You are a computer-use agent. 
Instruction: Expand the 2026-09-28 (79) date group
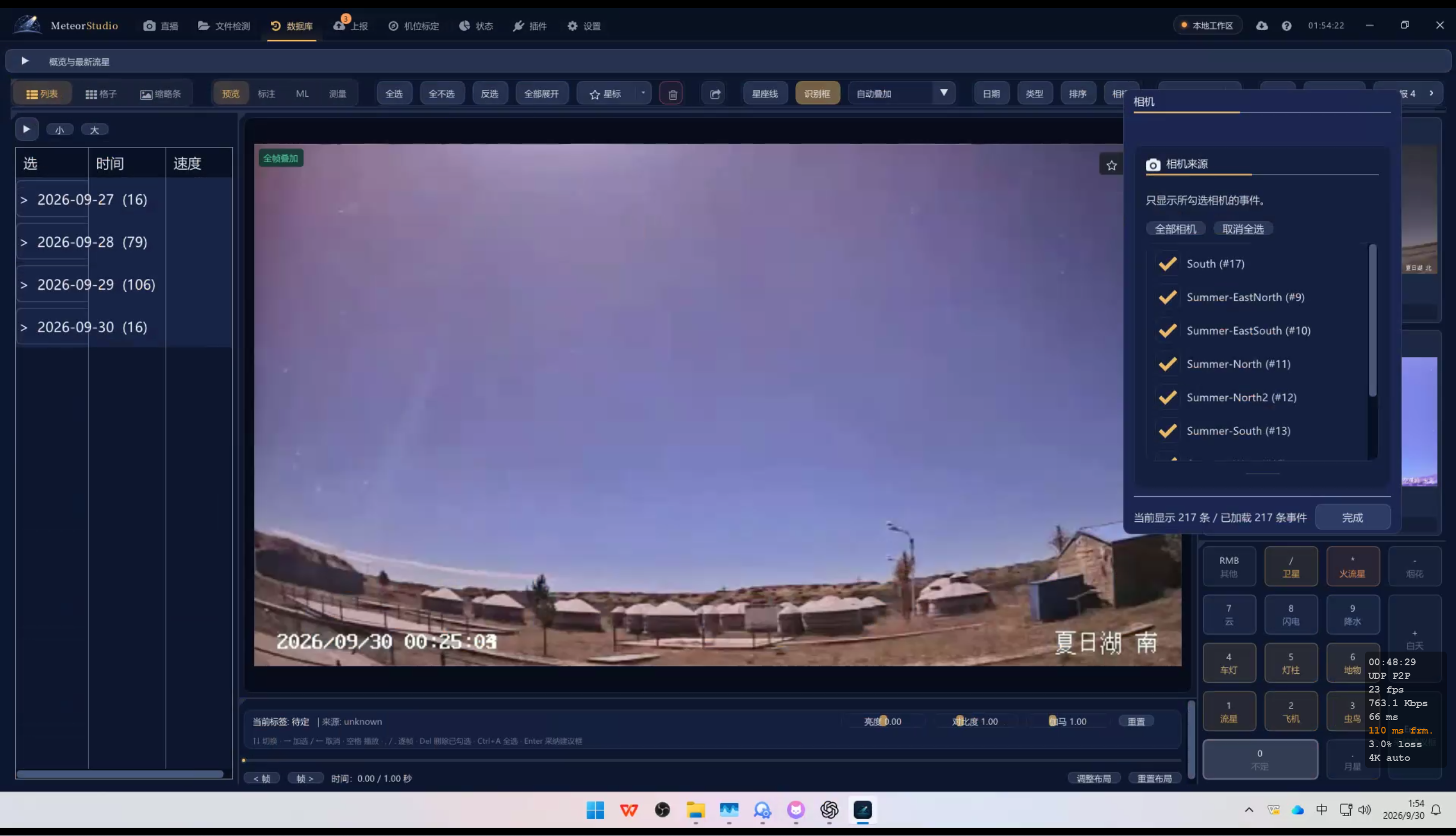click(x=24, y=242)
